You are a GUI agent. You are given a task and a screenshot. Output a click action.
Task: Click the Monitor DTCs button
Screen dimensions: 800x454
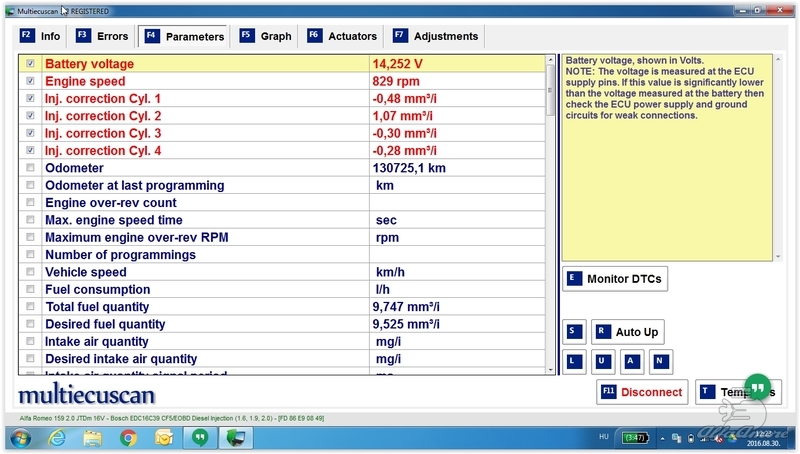[615, 279]
